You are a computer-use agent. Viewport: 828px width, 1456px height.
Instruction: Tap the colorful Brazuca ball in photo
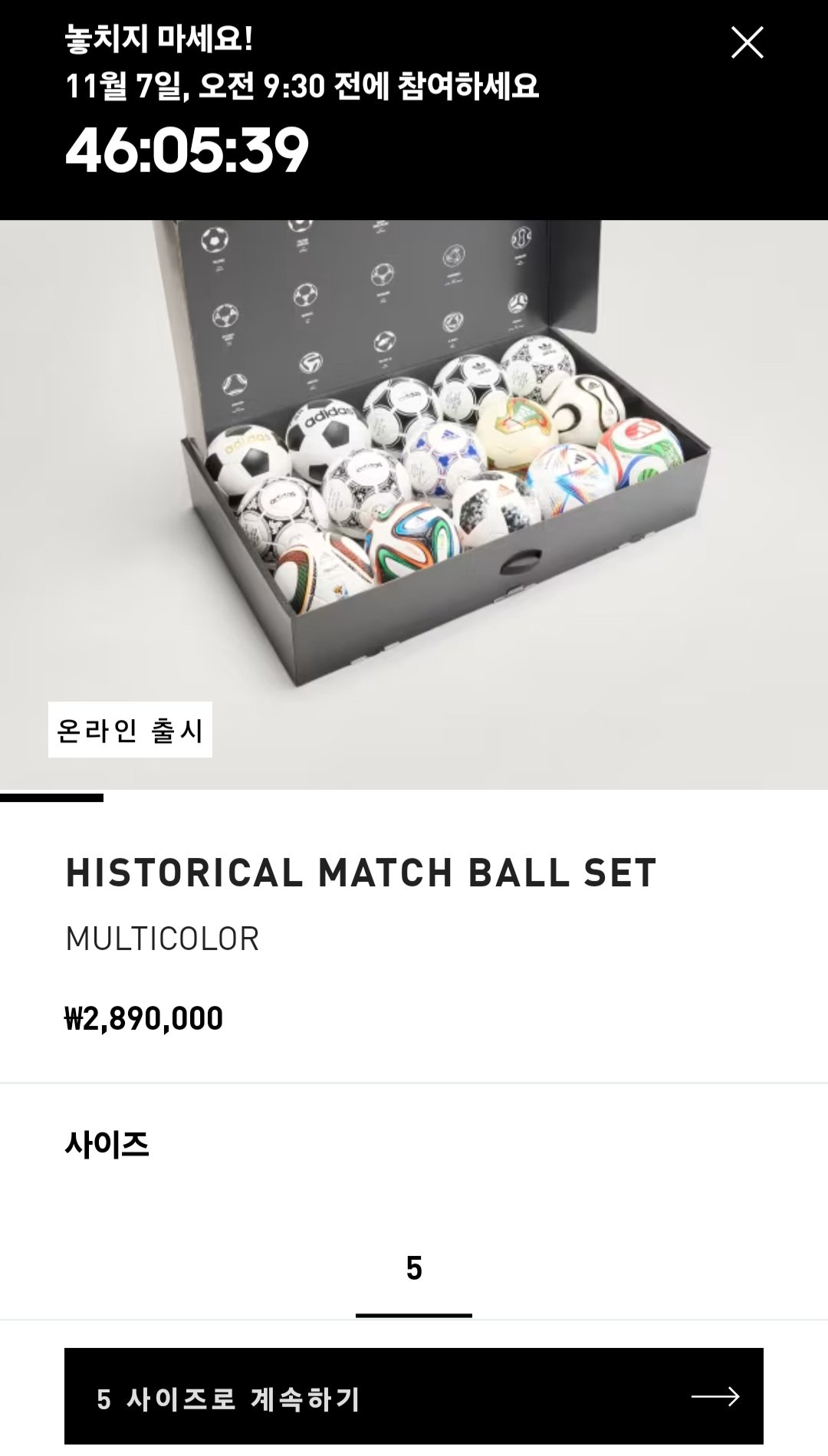(x=412, y=541)
